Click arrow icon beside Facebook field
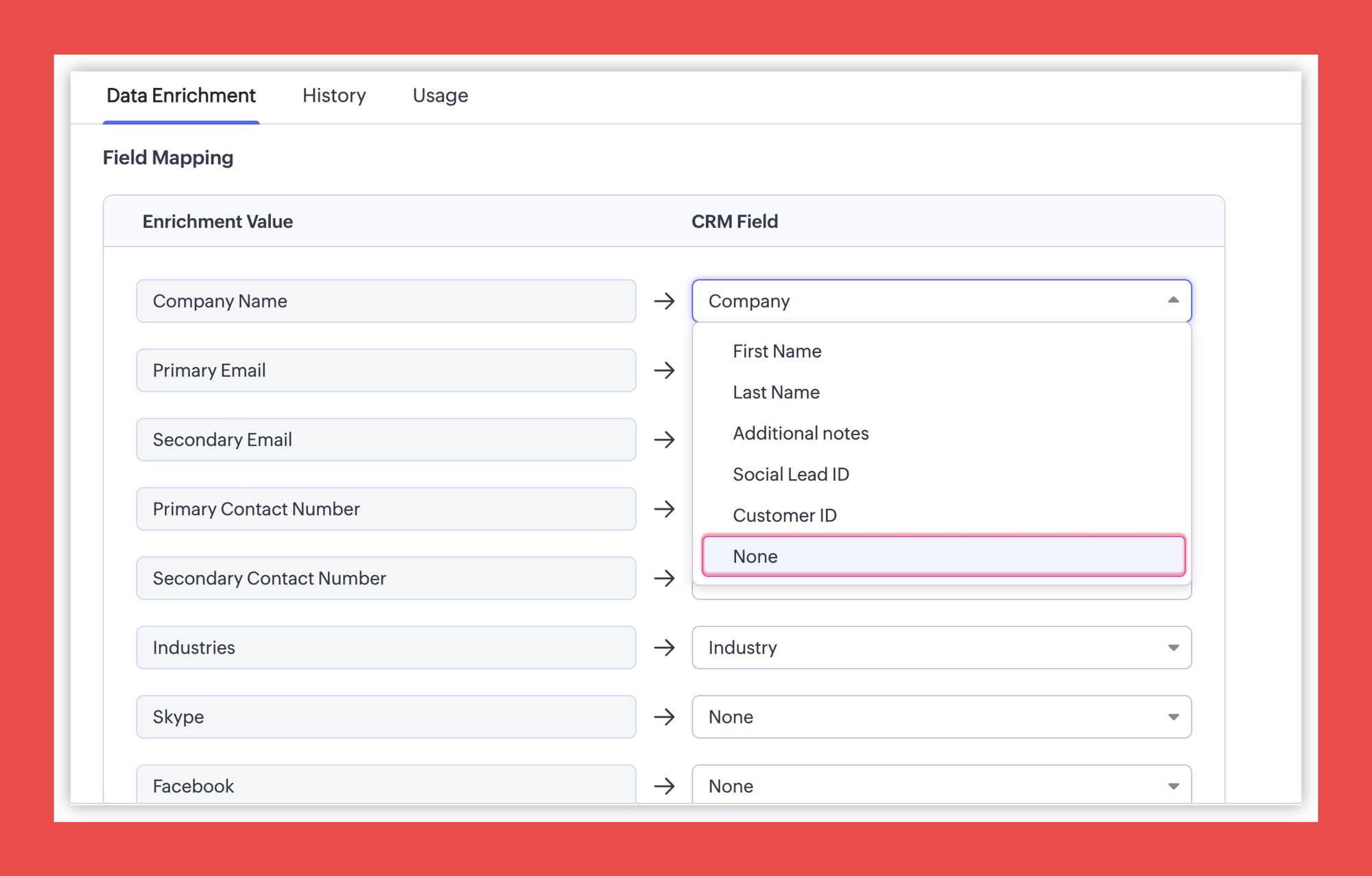Viewport: 1372px width, 876px height. [664, 786]
